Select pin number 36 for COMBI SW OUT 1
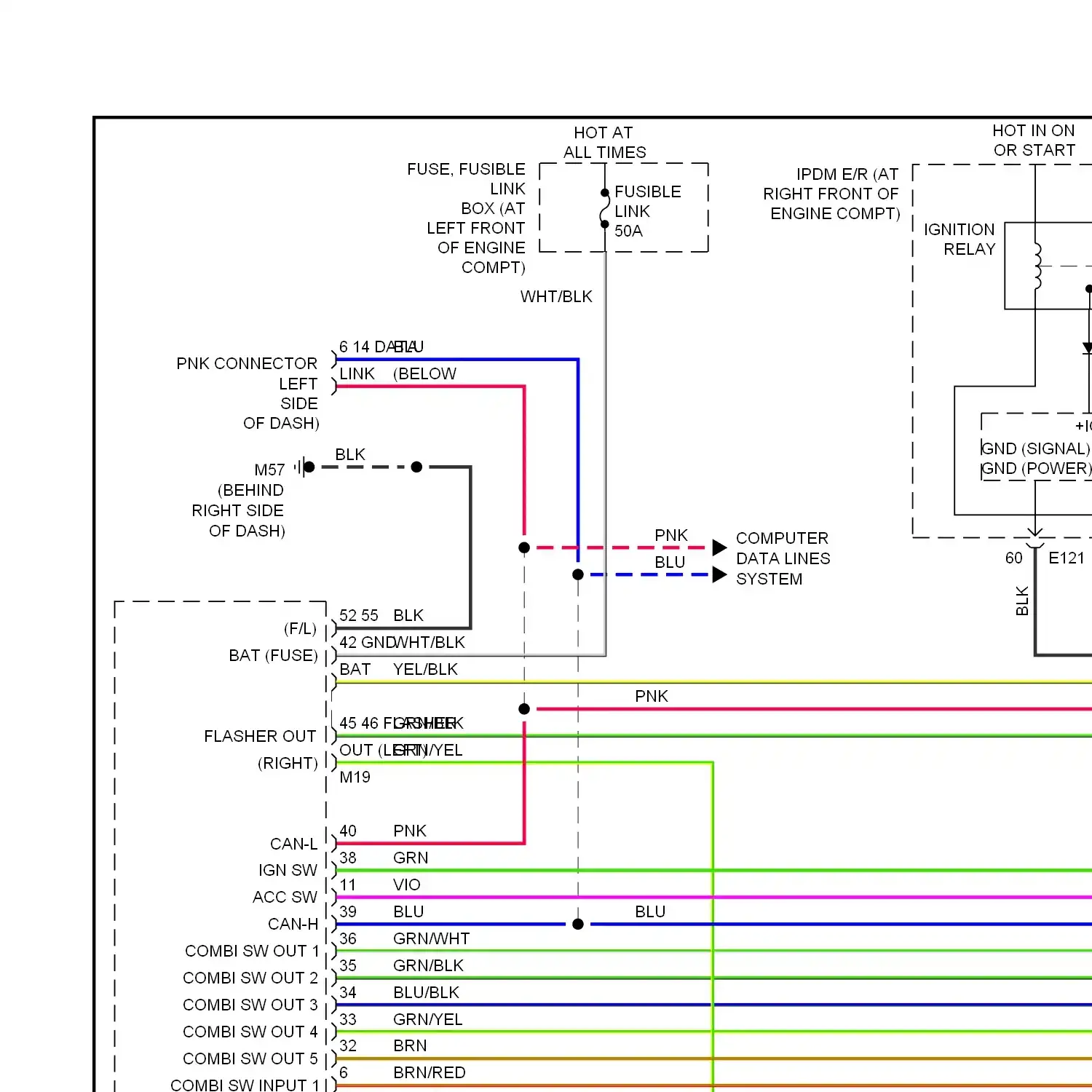 click(x=348, y=938)
